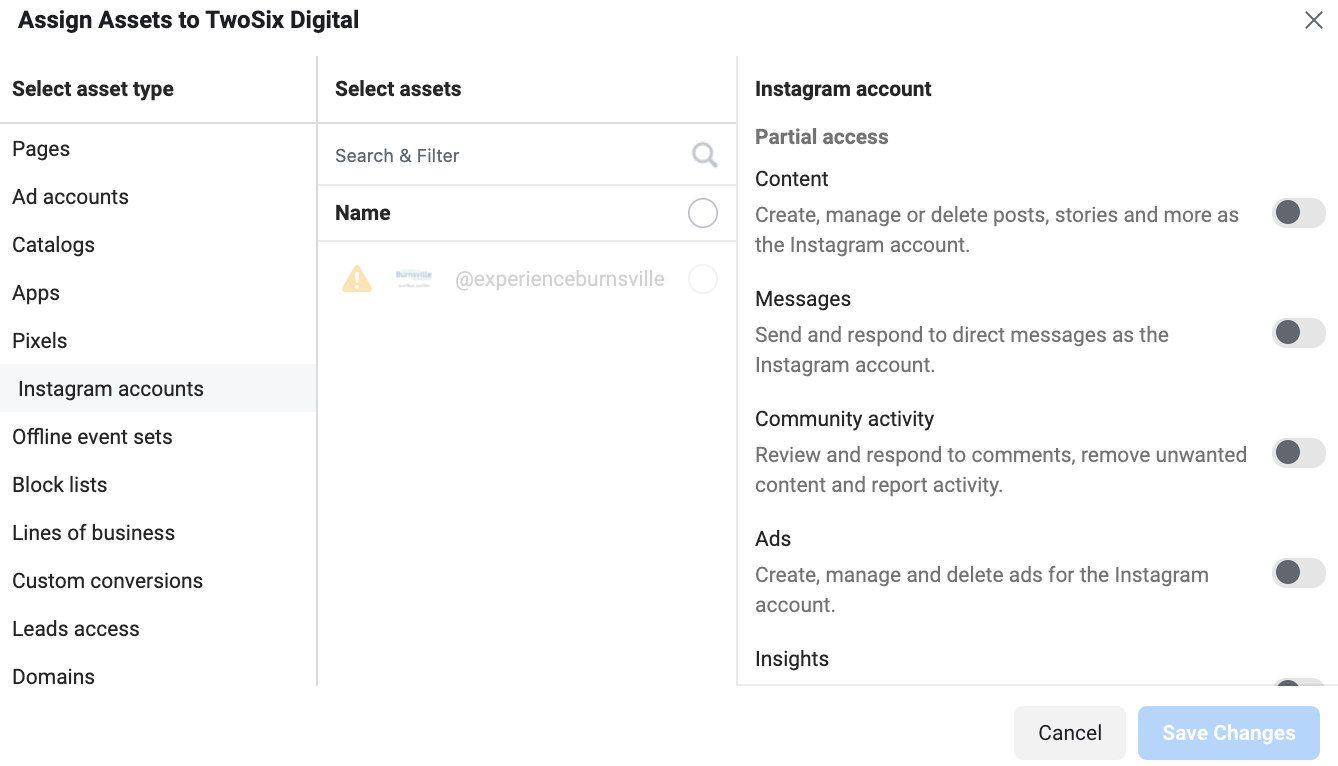This screenshot has width=1338, height=766.
Task: Select Lines of business
Action: point(158,533)
